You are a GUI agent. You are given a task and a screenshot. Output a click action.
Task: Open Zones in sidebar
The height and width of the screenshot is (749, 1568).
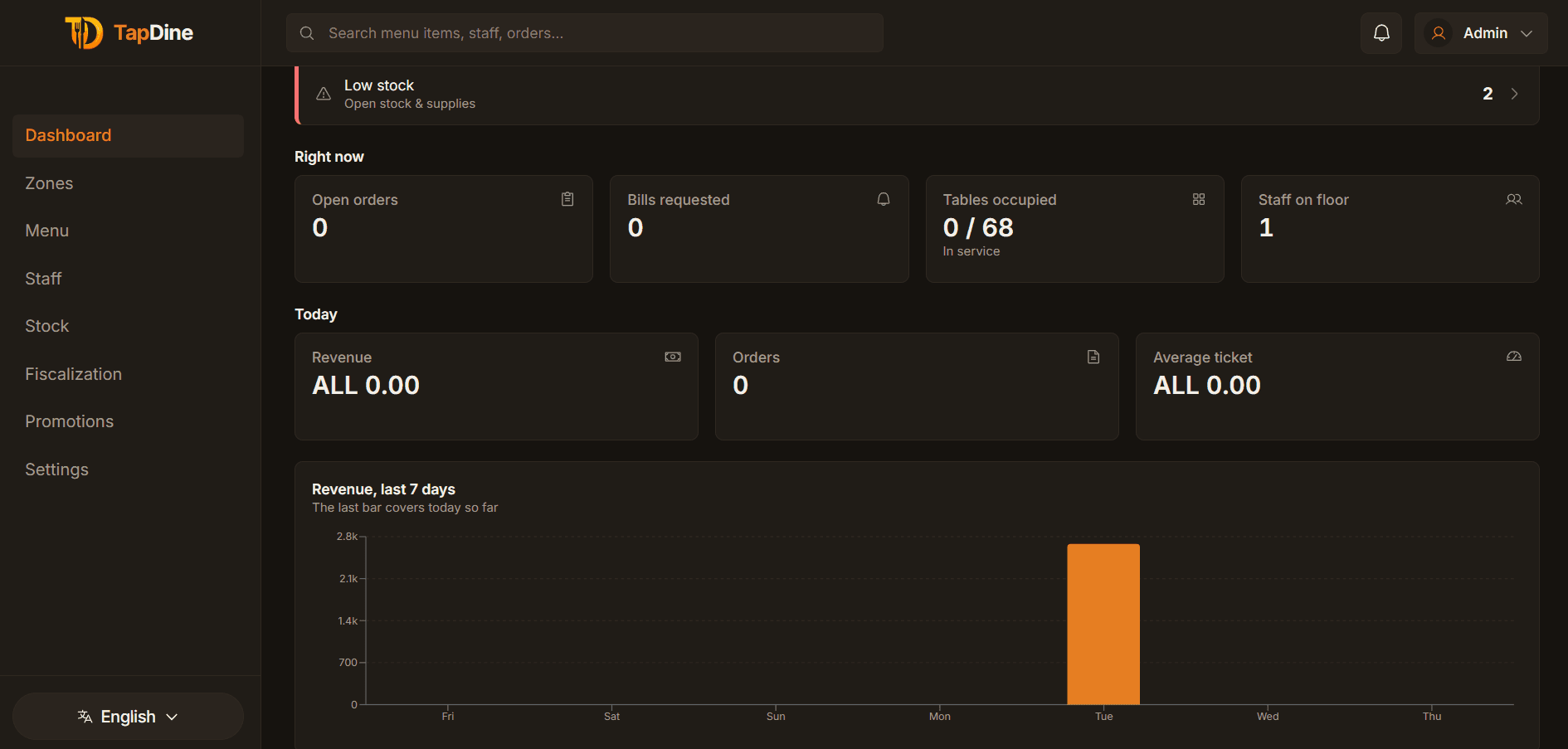[128, 183]
